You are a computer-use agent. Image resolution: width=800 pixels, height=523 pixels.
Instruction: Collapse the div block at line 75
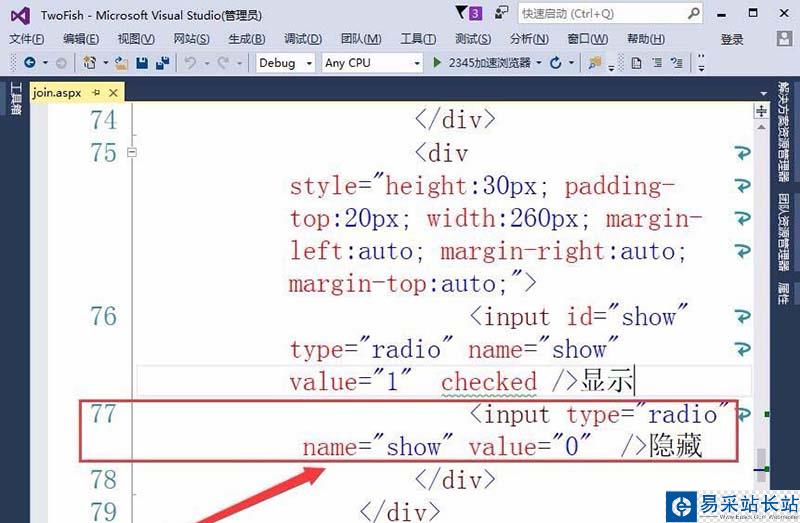132,152
